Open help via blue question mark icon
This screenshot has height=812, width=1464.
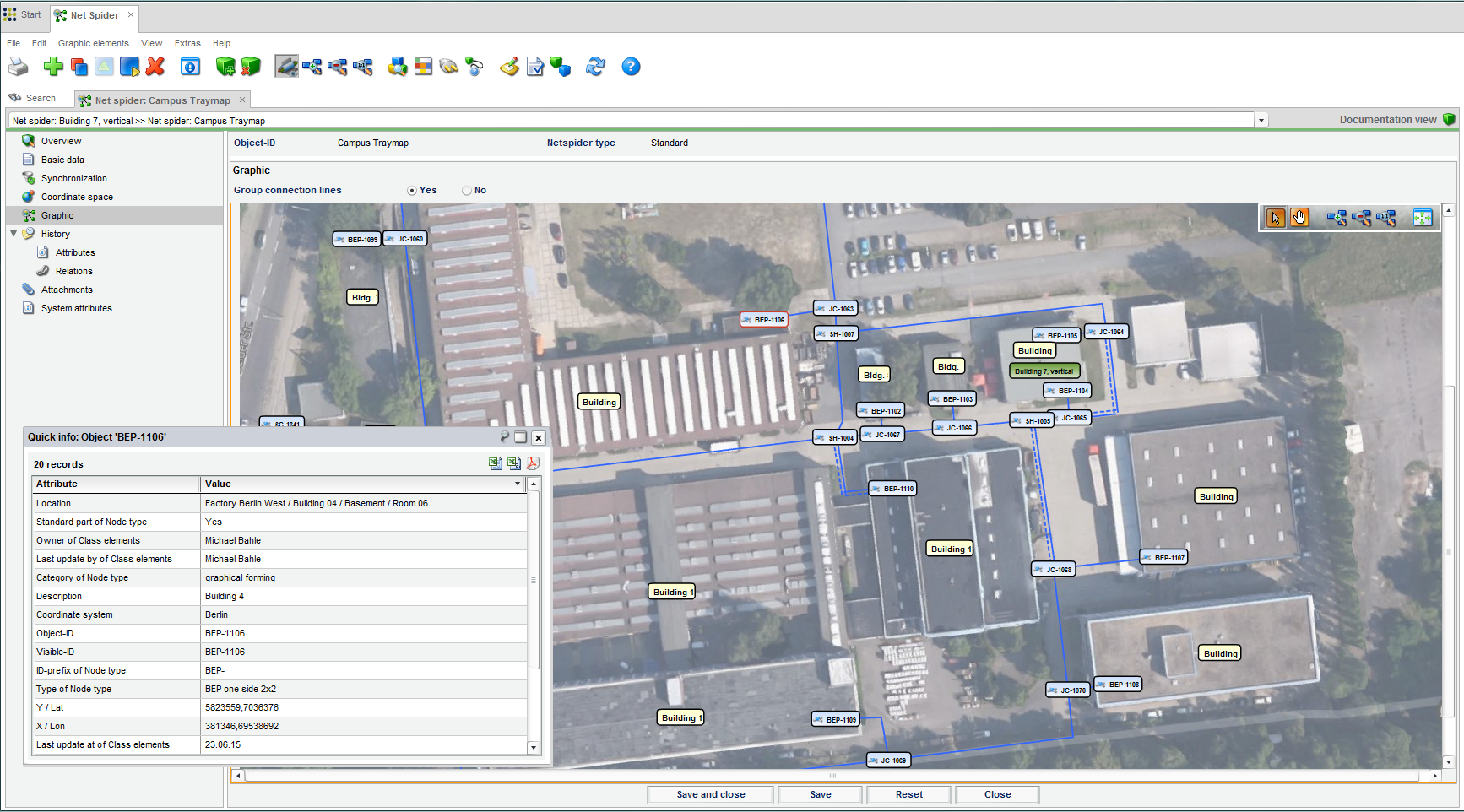coord(631,67)
